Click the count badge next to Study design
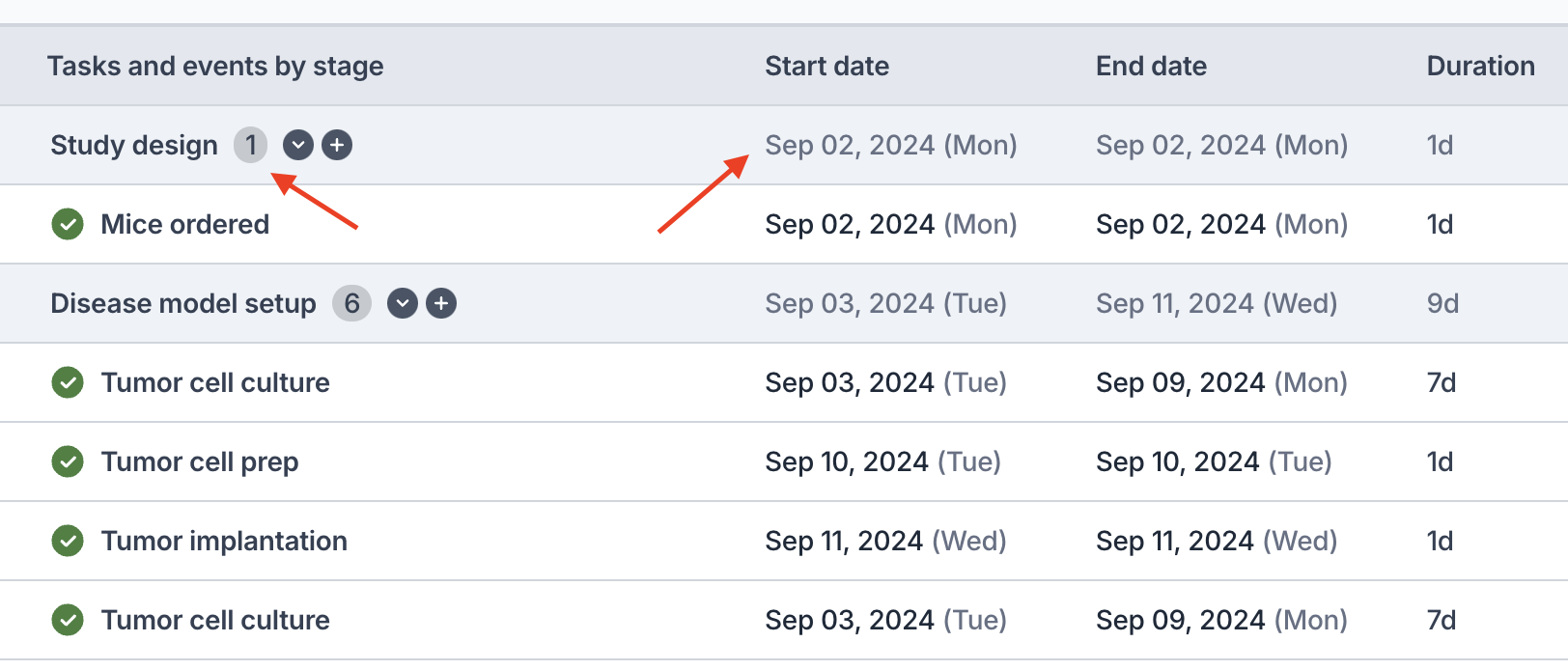The image size is (1568, 670). tap(250, 145)
